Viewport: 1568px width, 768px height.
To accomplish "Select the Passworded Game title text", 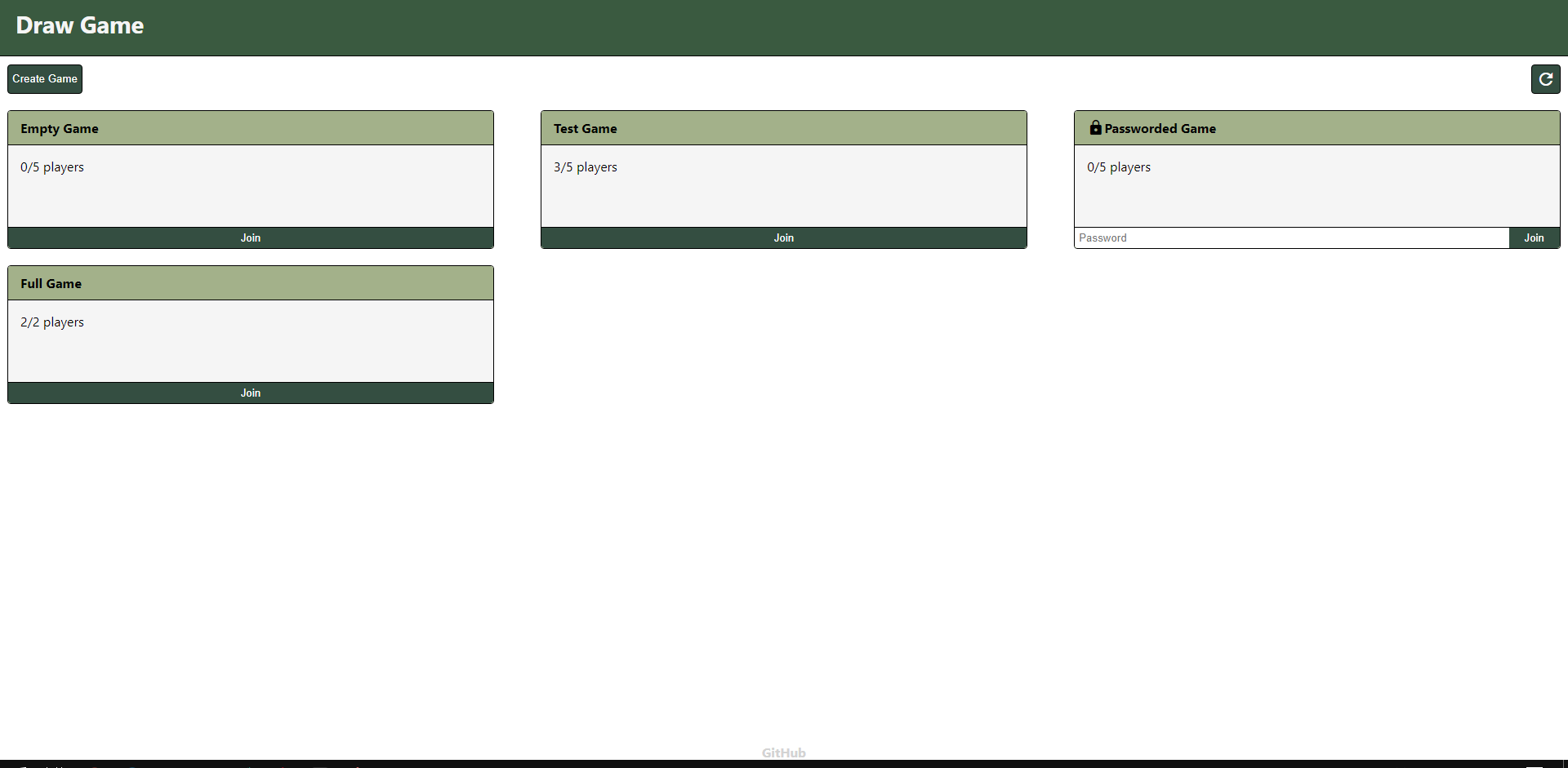I will tap(1160, 128).
